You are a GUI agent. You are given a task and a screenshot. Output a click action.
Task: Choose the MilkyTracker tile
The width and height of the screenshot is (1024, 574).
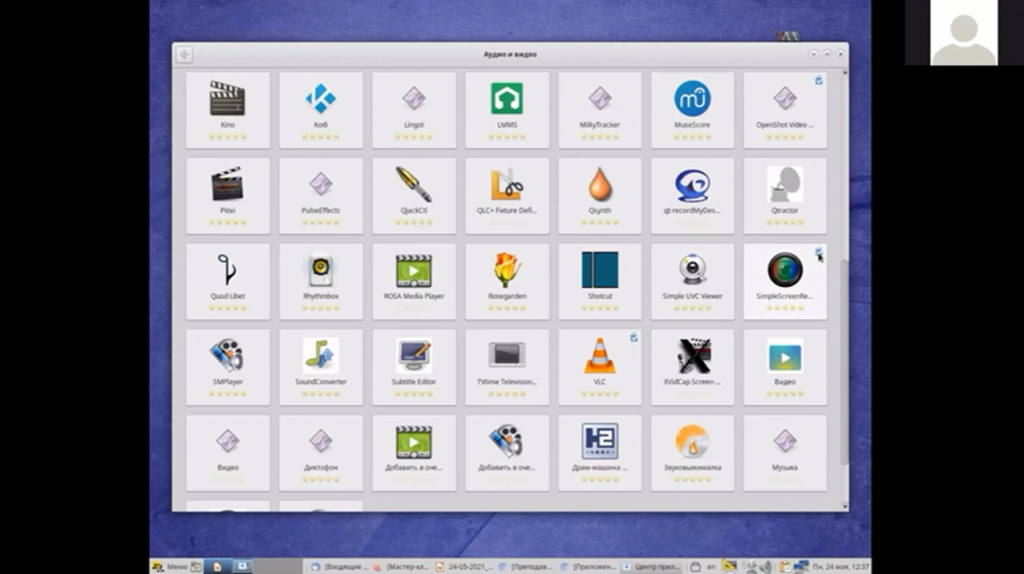(600, 110)
